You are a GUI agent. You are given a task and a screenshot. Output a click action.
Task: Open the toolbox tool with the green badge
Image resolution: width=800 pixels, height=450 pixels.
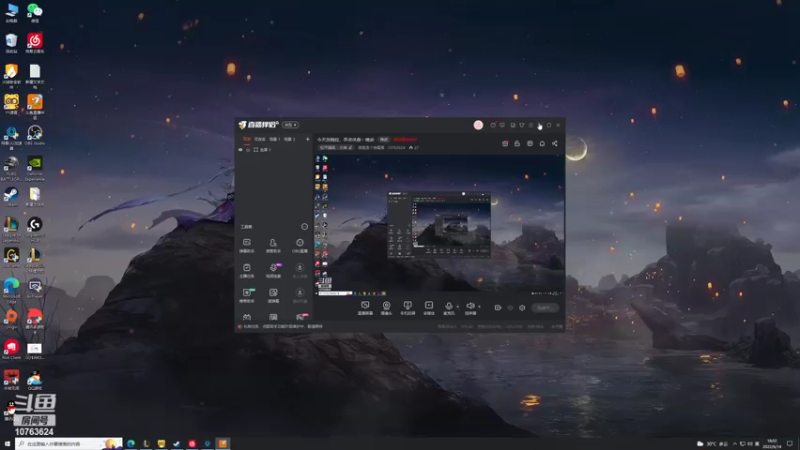pos(247,295)
